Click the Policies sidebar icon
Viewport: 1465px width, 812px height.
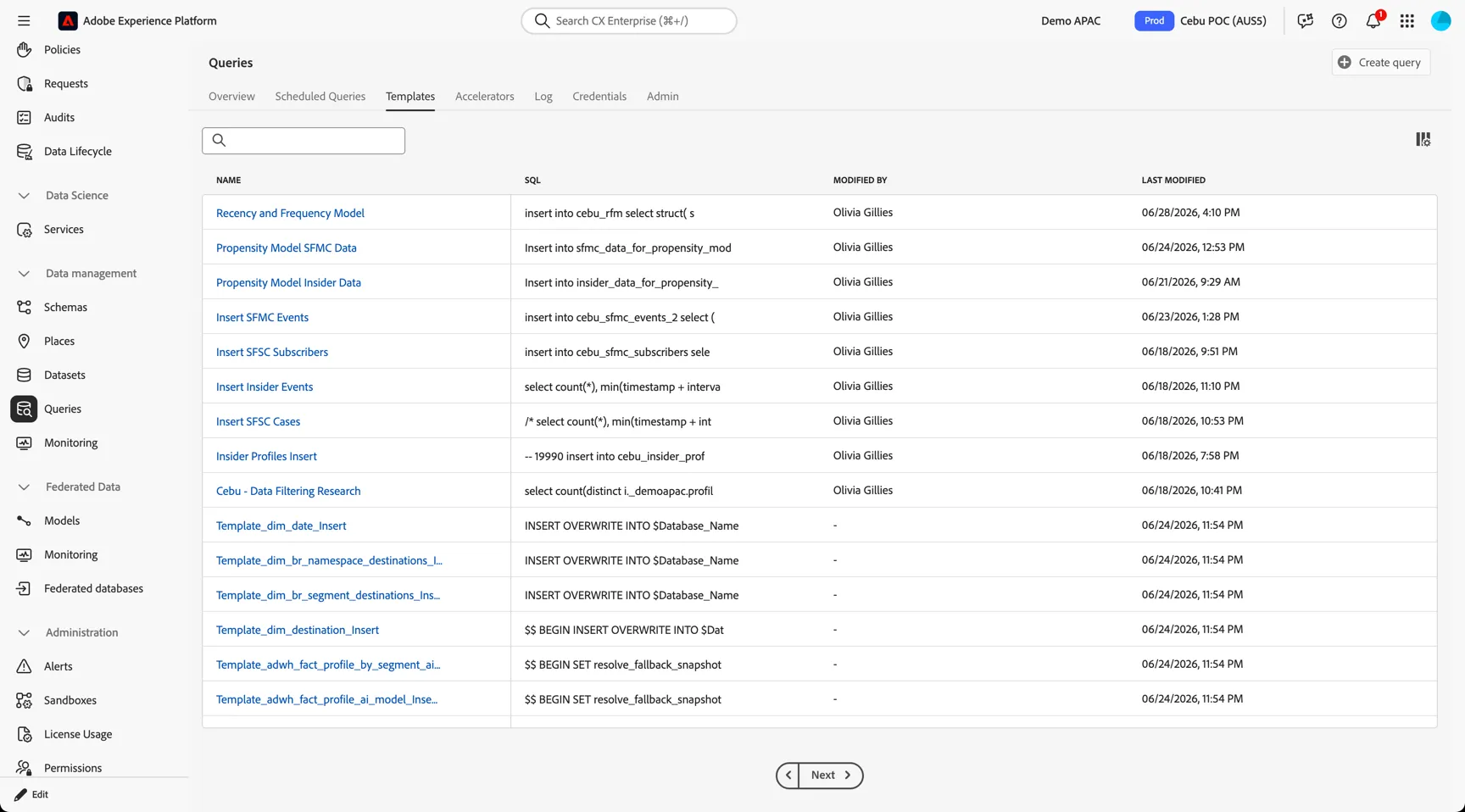coord(24,50)
